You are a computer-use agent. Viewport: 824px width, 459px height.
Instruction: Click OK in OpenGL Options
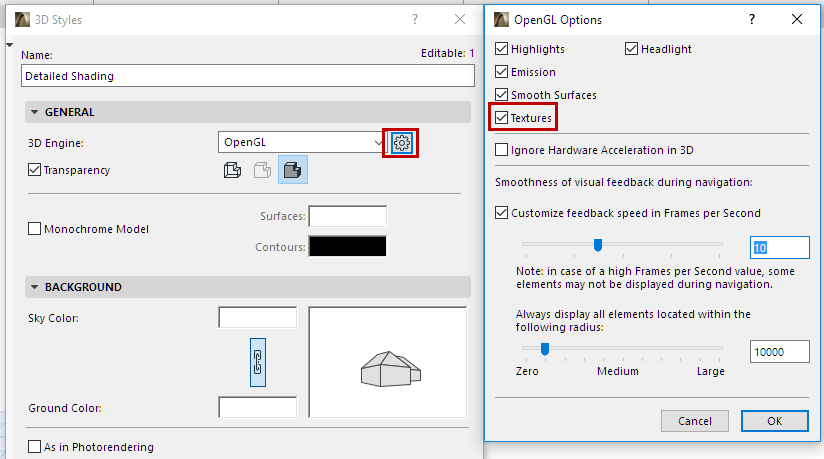tap(774, 421)
